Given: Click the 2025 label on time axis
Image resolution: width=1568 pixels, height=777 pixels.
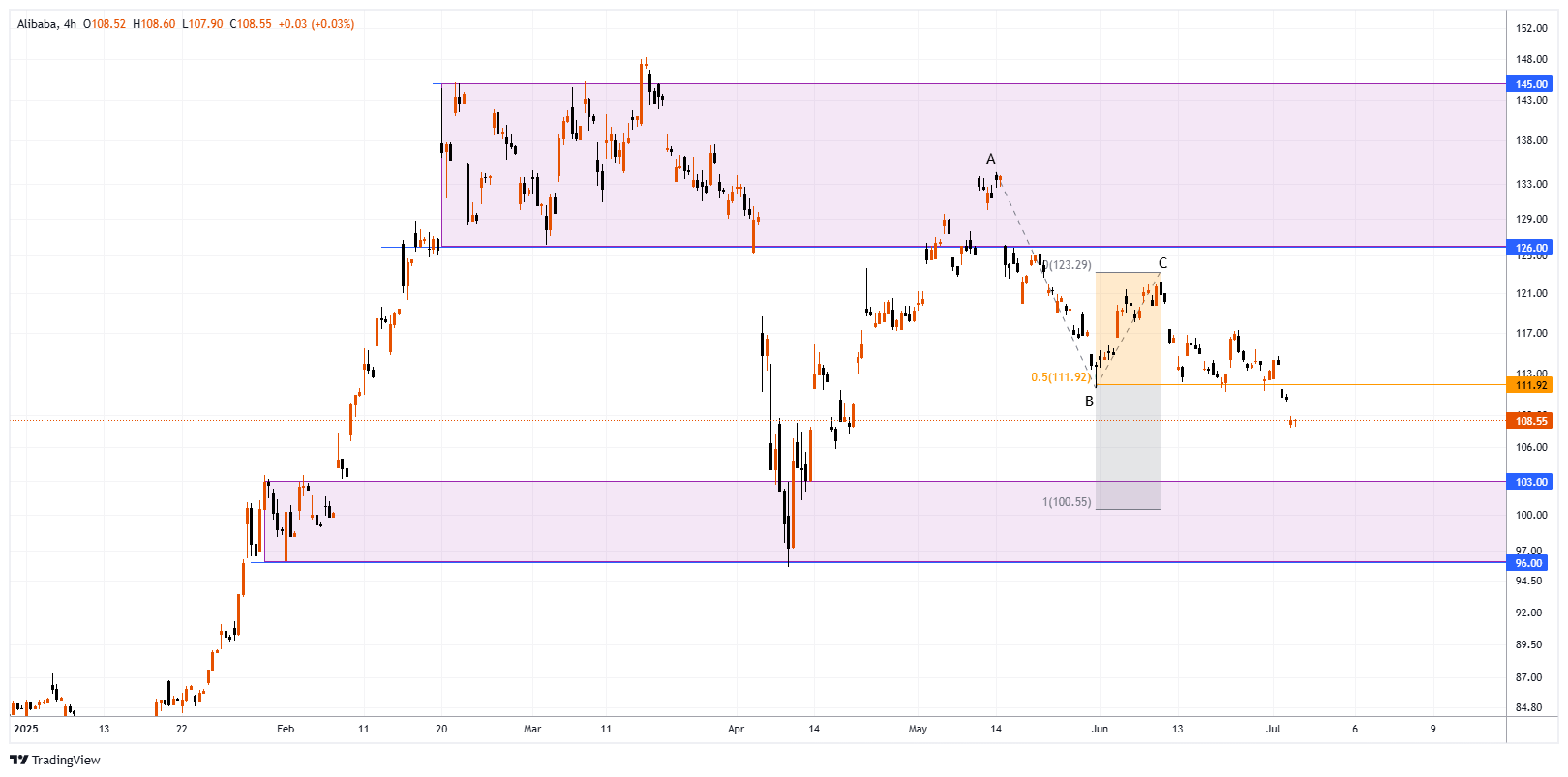Looking at the screenshot, I should [26, 729].
